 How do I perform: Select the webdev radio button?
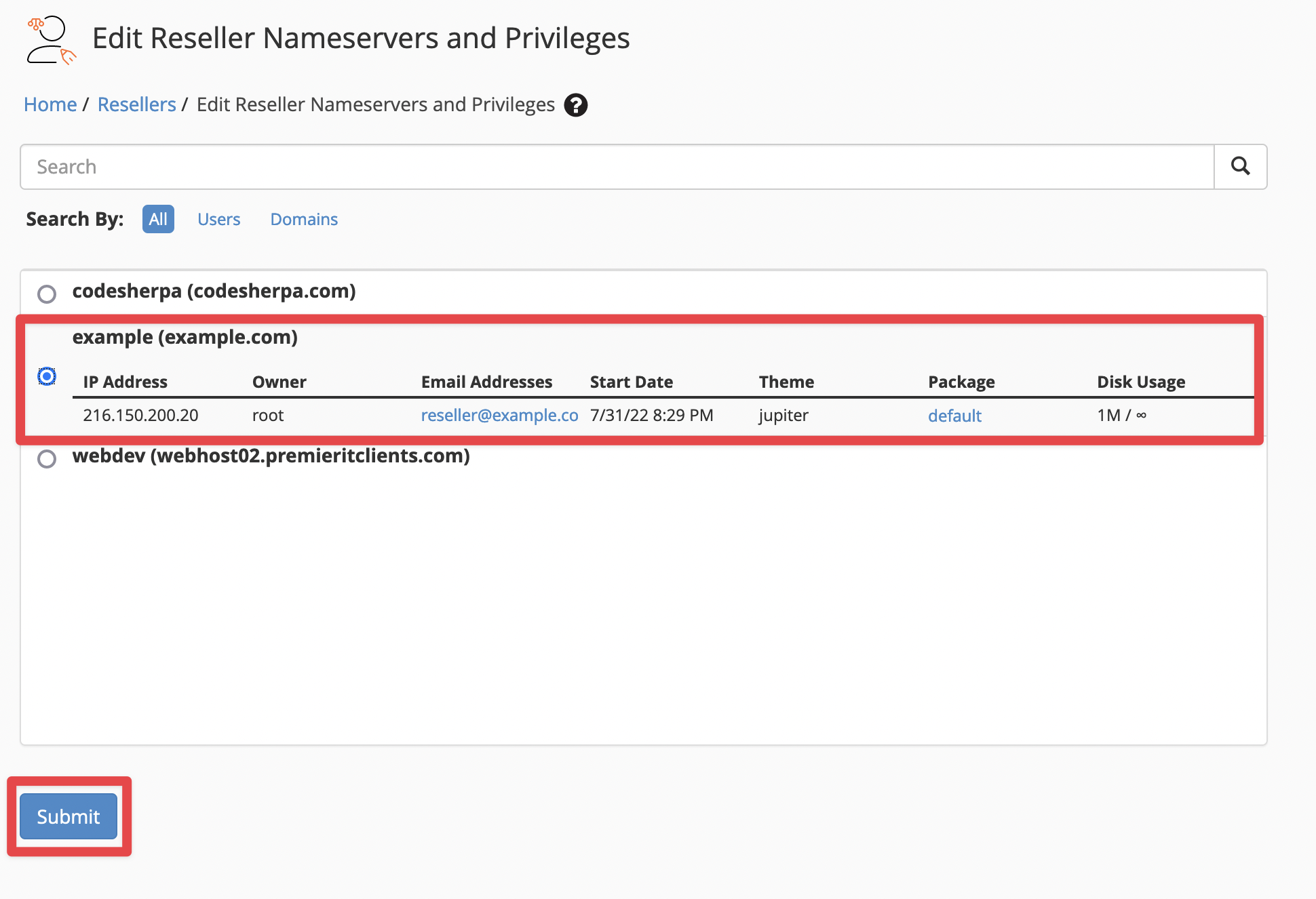pos(47,459)
